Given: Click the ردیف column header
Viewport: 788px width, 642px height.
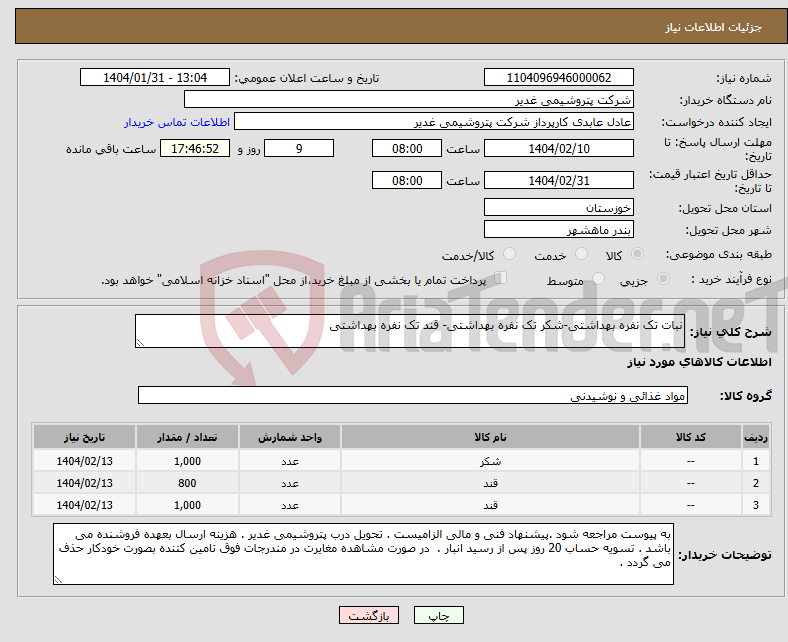Looking at the screenshot, I should pos(755,437).
